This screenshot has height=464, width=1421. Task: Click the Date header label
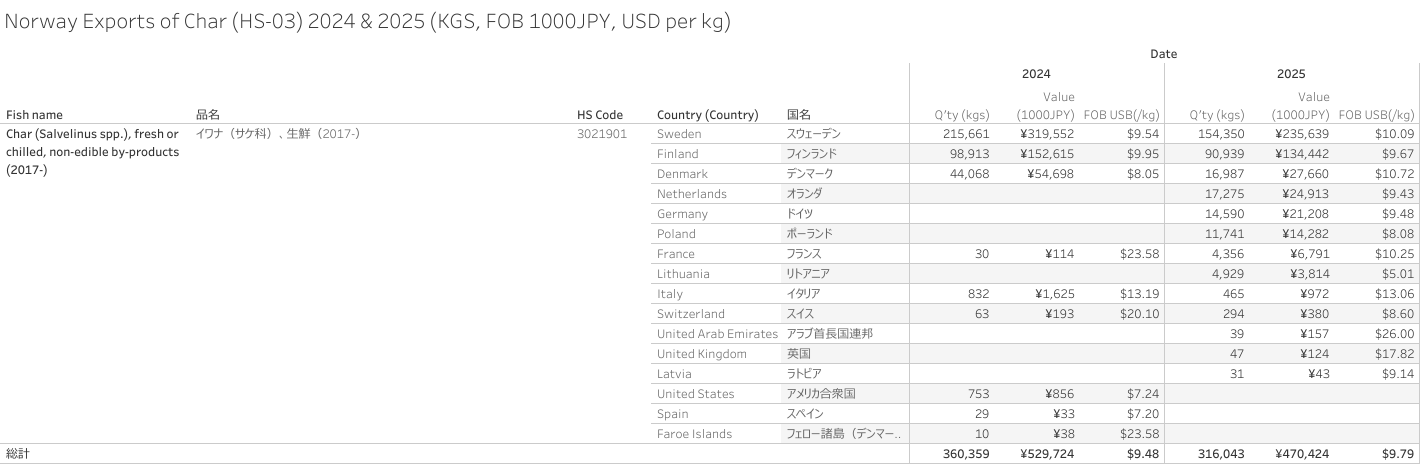point(1163,54)
